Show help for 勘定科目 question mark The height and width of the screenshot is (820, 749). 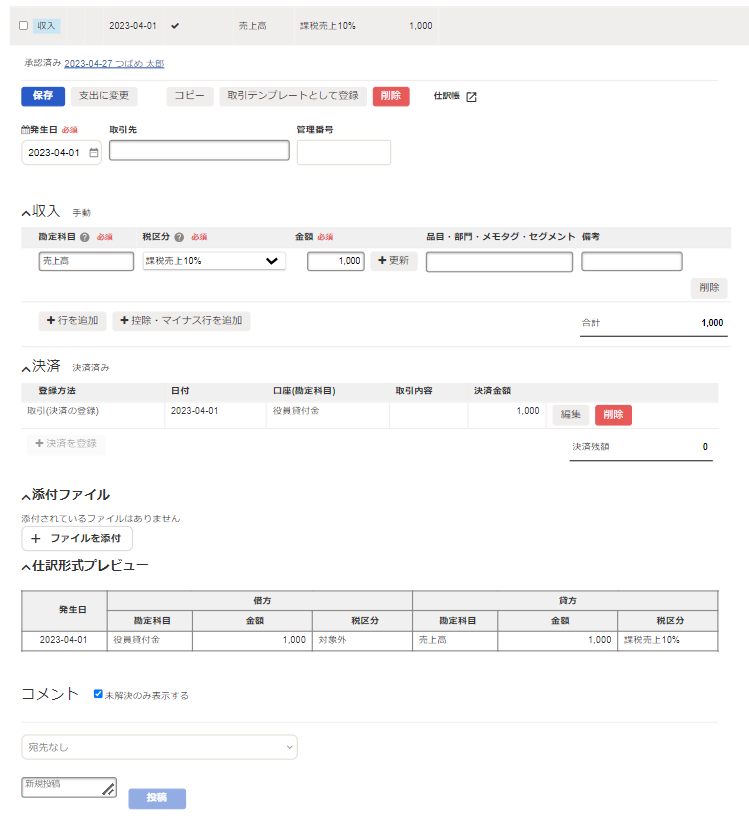click(85, 237)
